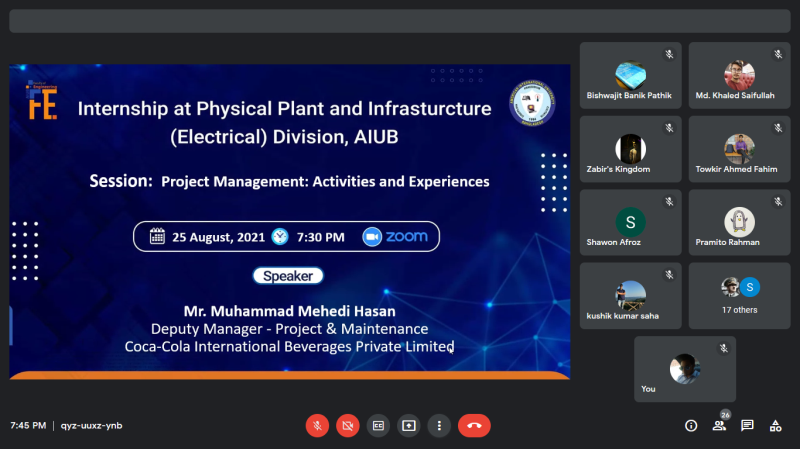Open the three-dot more options menu
Viewport: 800px width, 449px height.
pos(438,425)
